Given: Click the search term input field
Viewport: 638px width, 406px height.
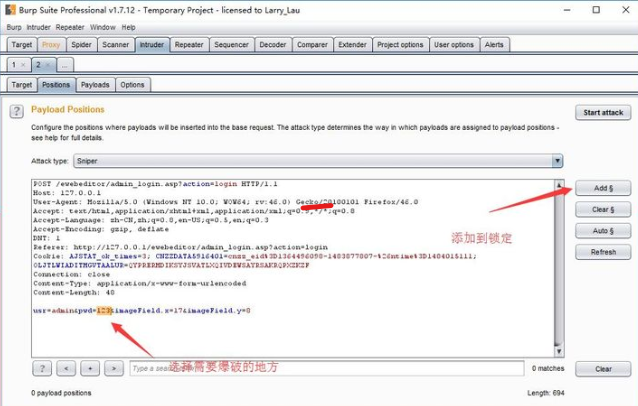Looking at the screenshot, I should point(327,368).
